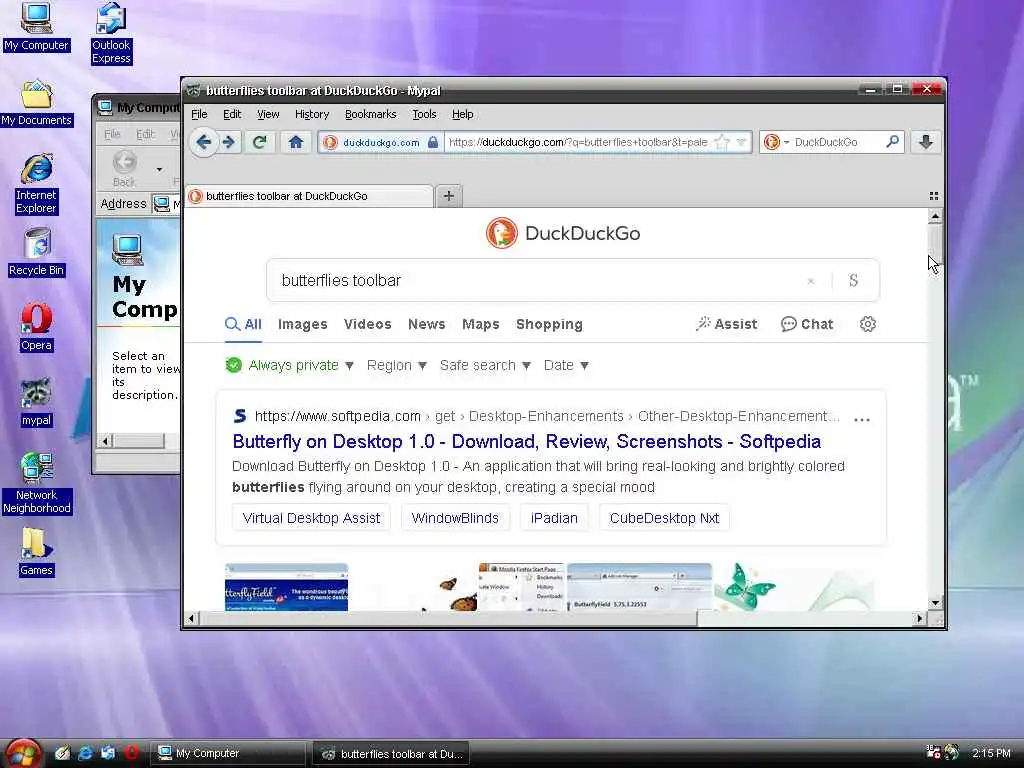Open search engine selector dropdown
The height and width of the screenshot is (768, 1024).
776,142
